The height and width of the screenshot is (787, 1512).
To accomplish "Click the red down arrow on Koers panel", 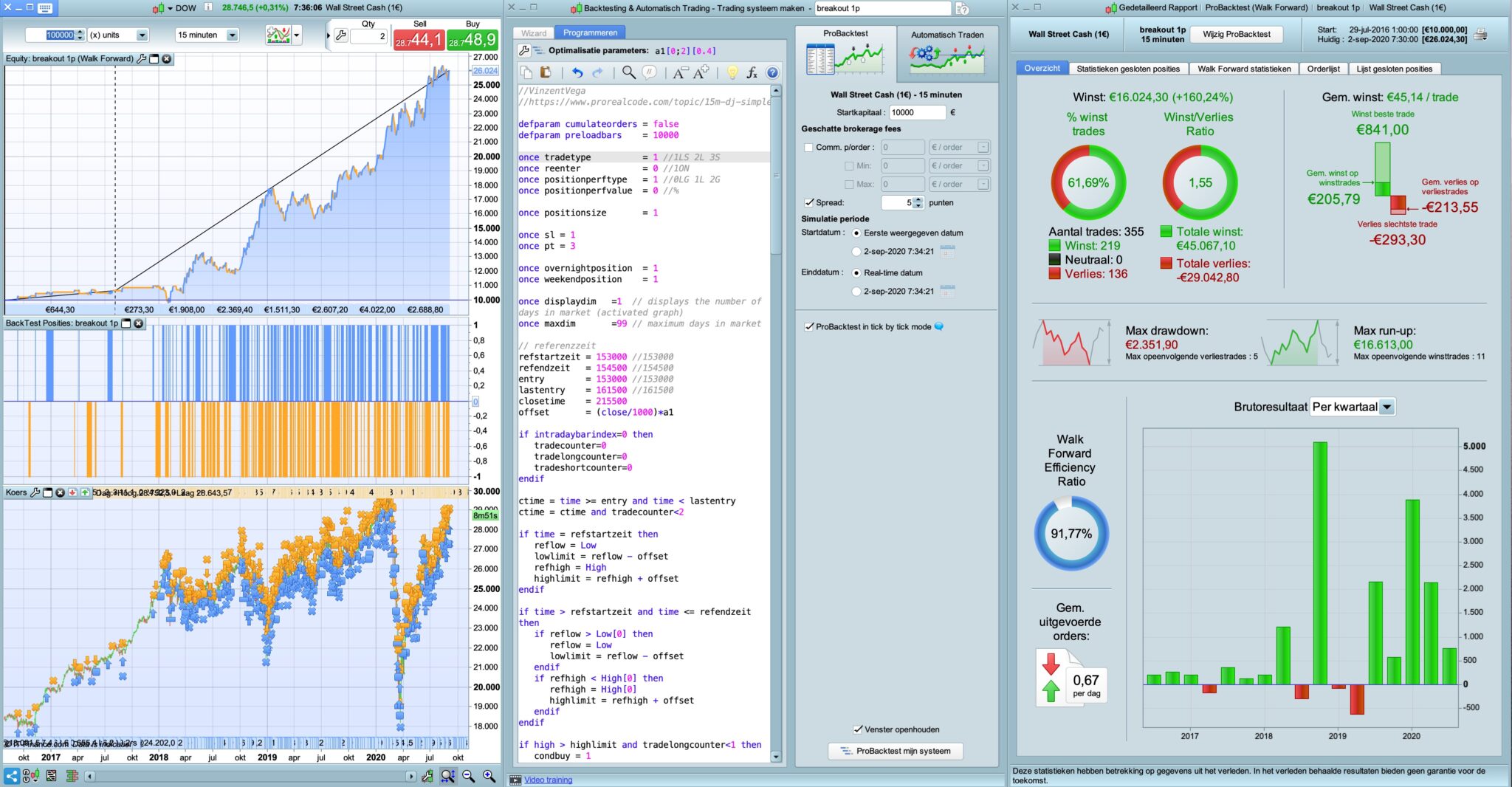I will [72, 492].
